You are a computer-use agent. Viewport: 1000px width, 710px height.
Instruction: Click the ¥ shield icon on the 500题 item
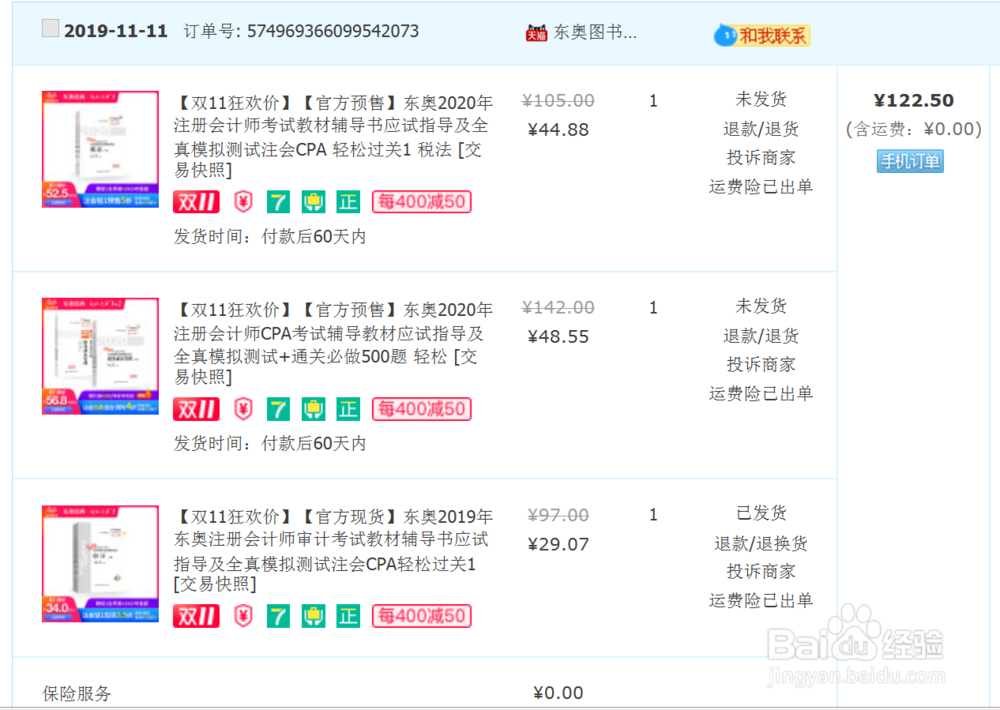coord(243,409)
